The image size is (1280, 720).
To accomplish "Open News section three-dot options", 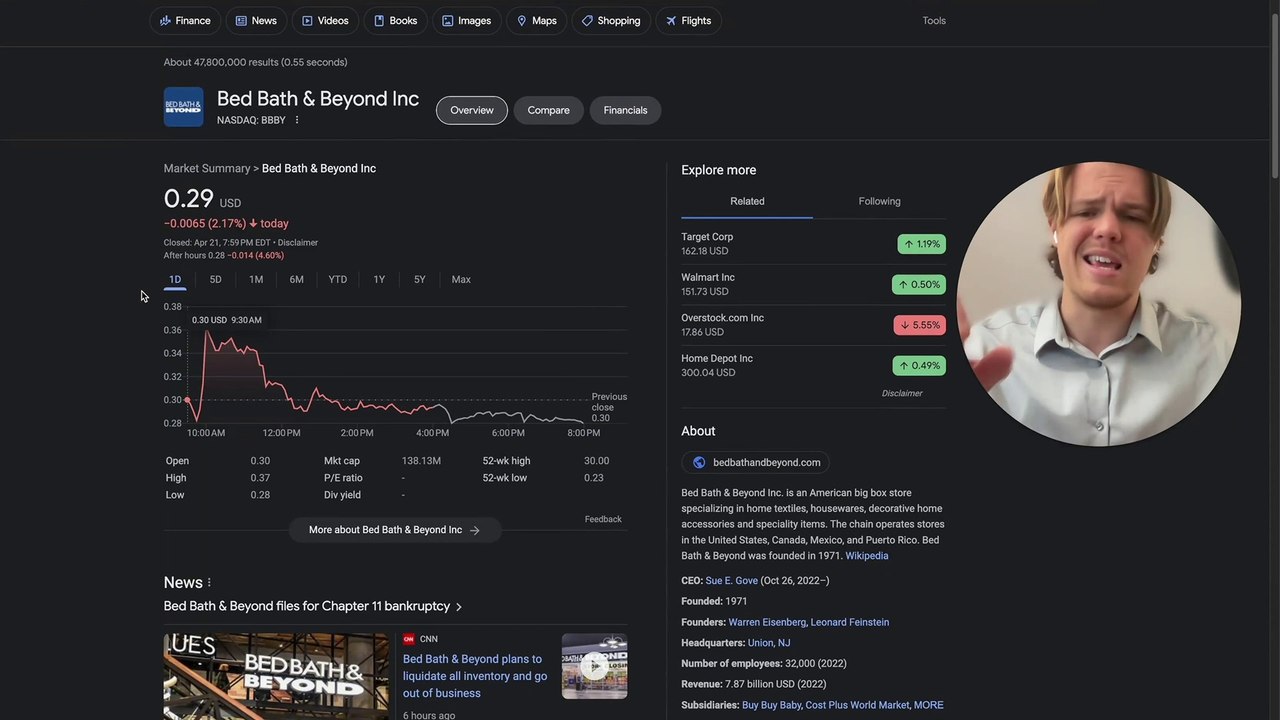I will click(x=209, y=583).
